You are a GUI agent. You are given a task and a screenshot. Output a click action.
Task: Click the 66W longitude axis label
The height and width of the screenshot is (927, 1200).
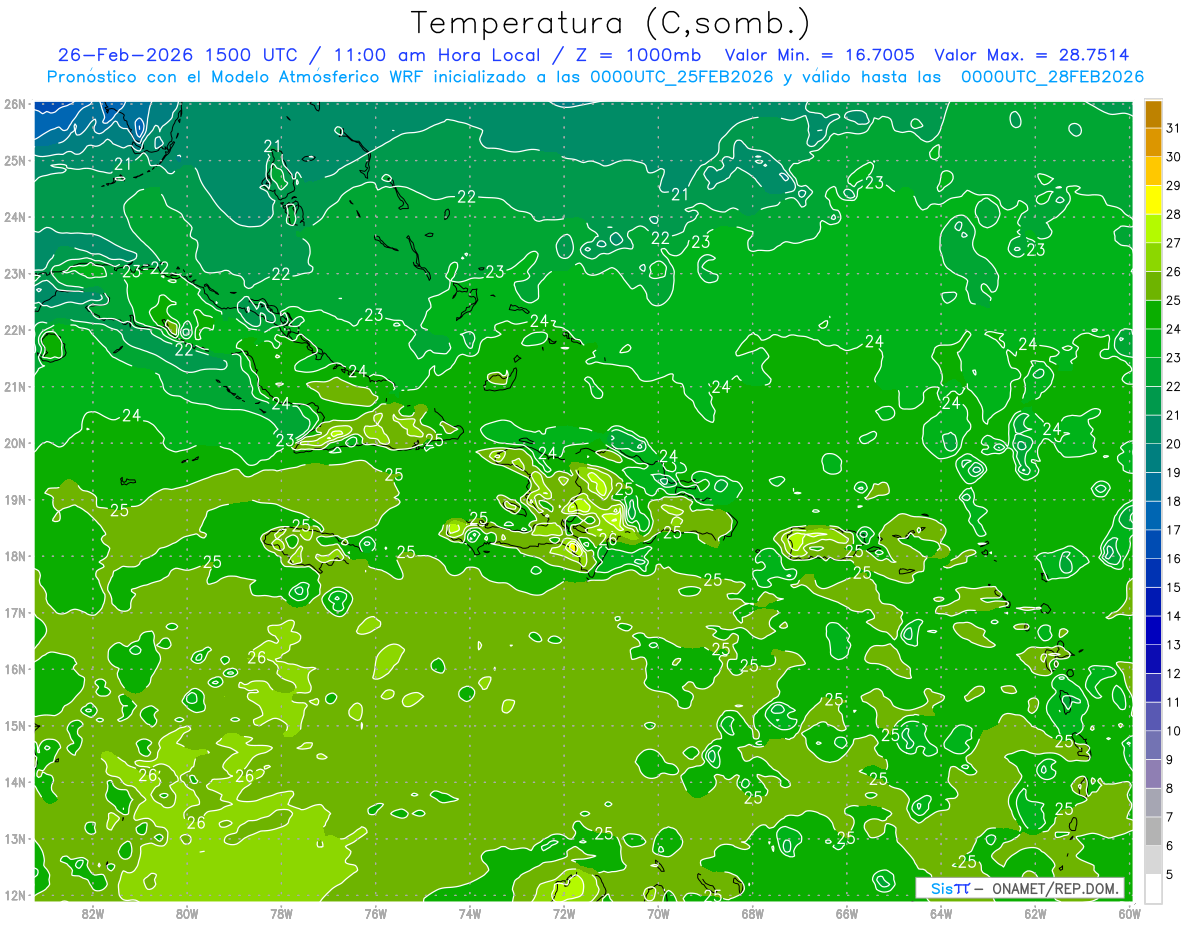[x=847, y=912]
